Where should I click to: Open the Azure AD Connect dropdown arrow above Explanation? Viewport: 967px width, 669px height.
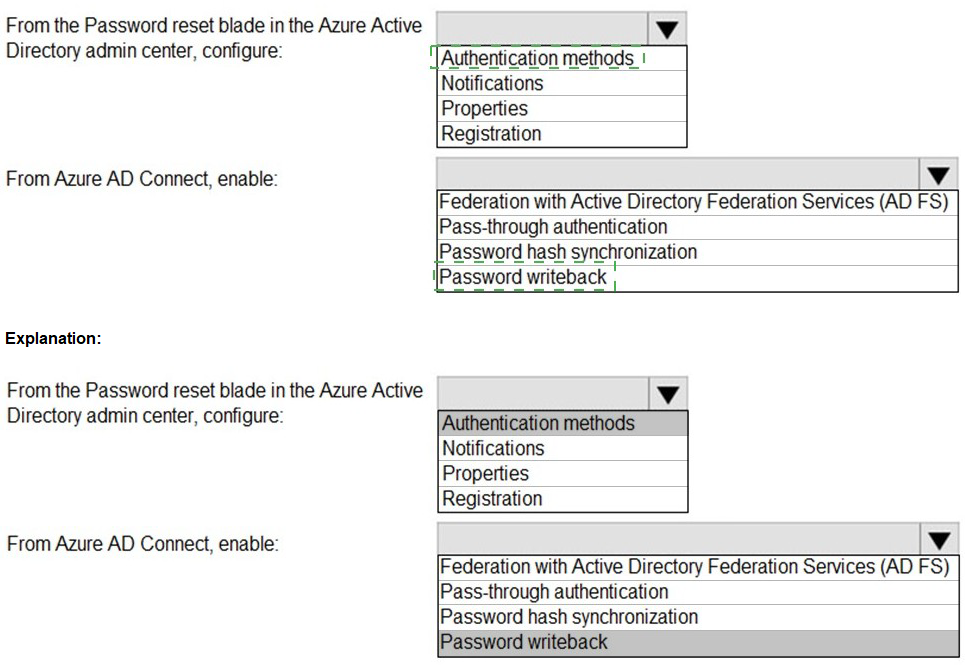(937, 175)
